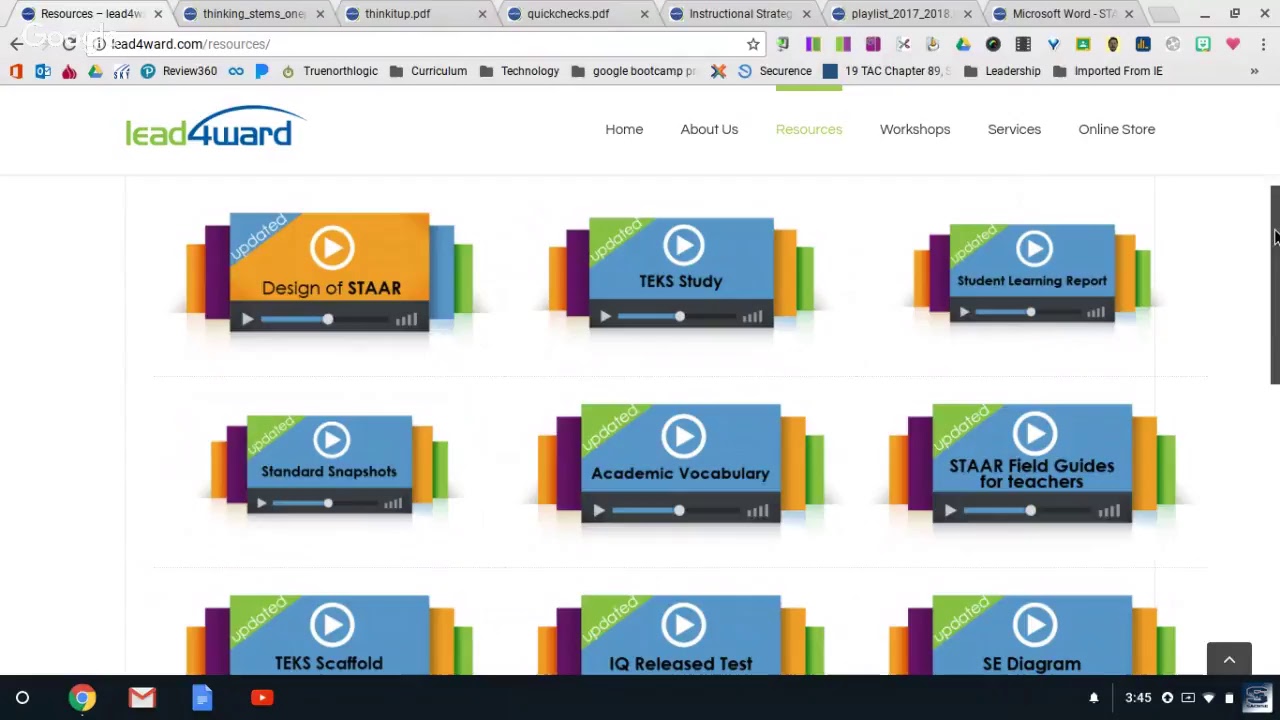This screenshot has width=1280, height=720.
Task: Click the browser back arrow
Action: (x=17, y=44)
